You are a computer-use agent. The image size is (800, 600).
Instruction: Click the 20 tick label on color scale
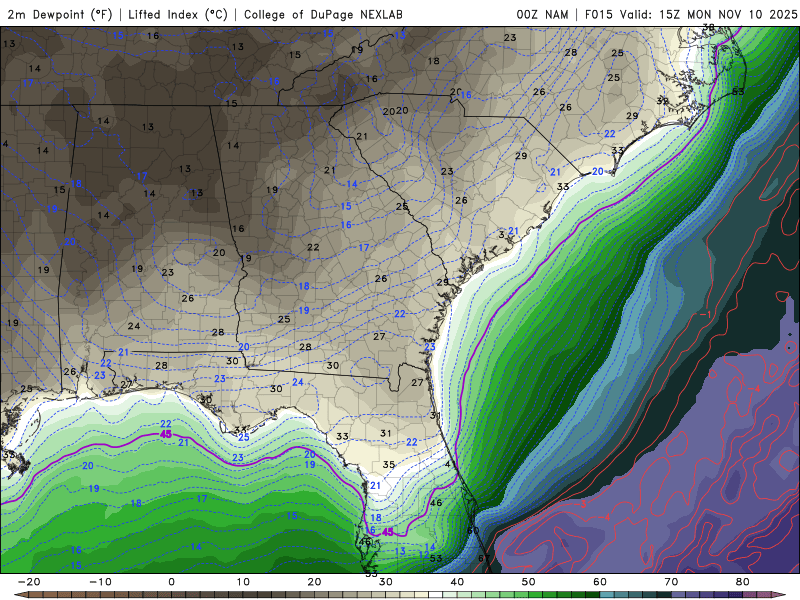click(314, 582)
